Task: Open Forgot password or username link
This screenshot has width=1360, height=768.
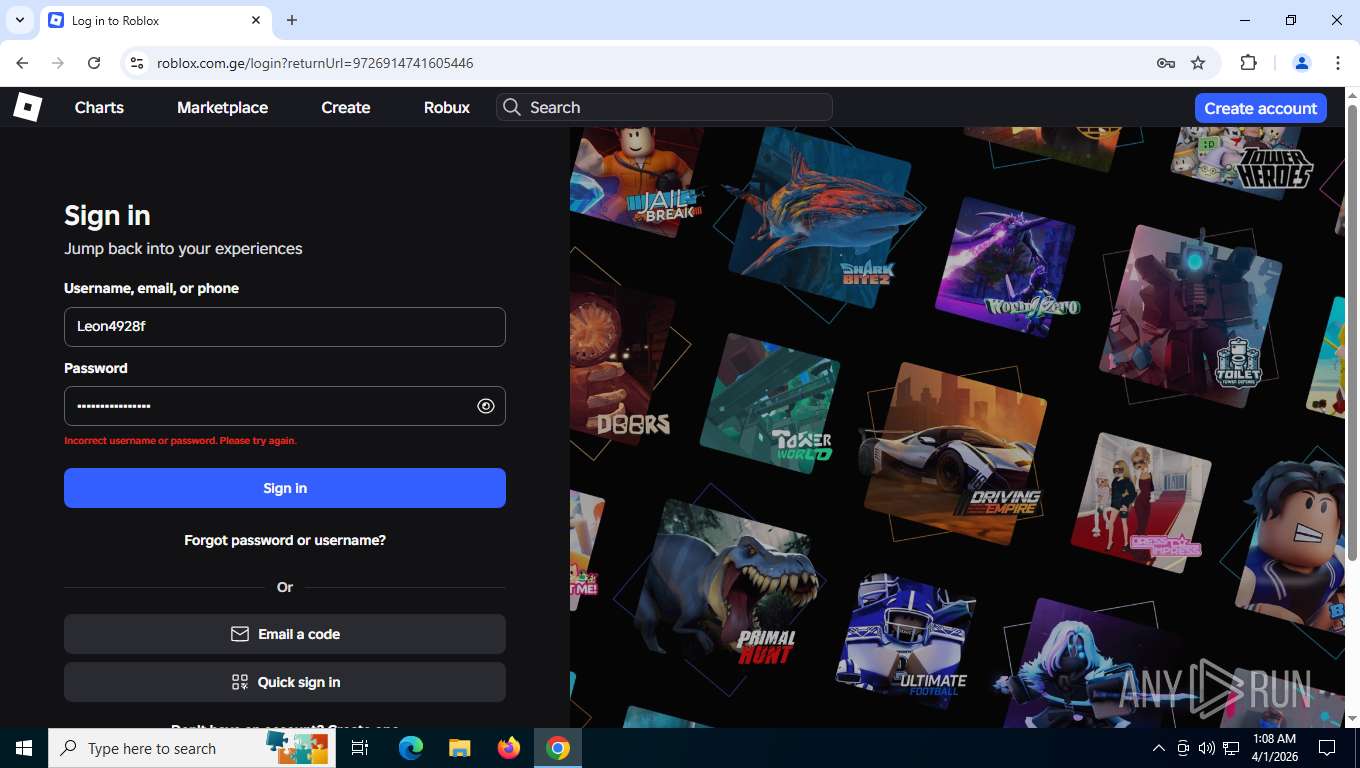Action: (285, 540)
